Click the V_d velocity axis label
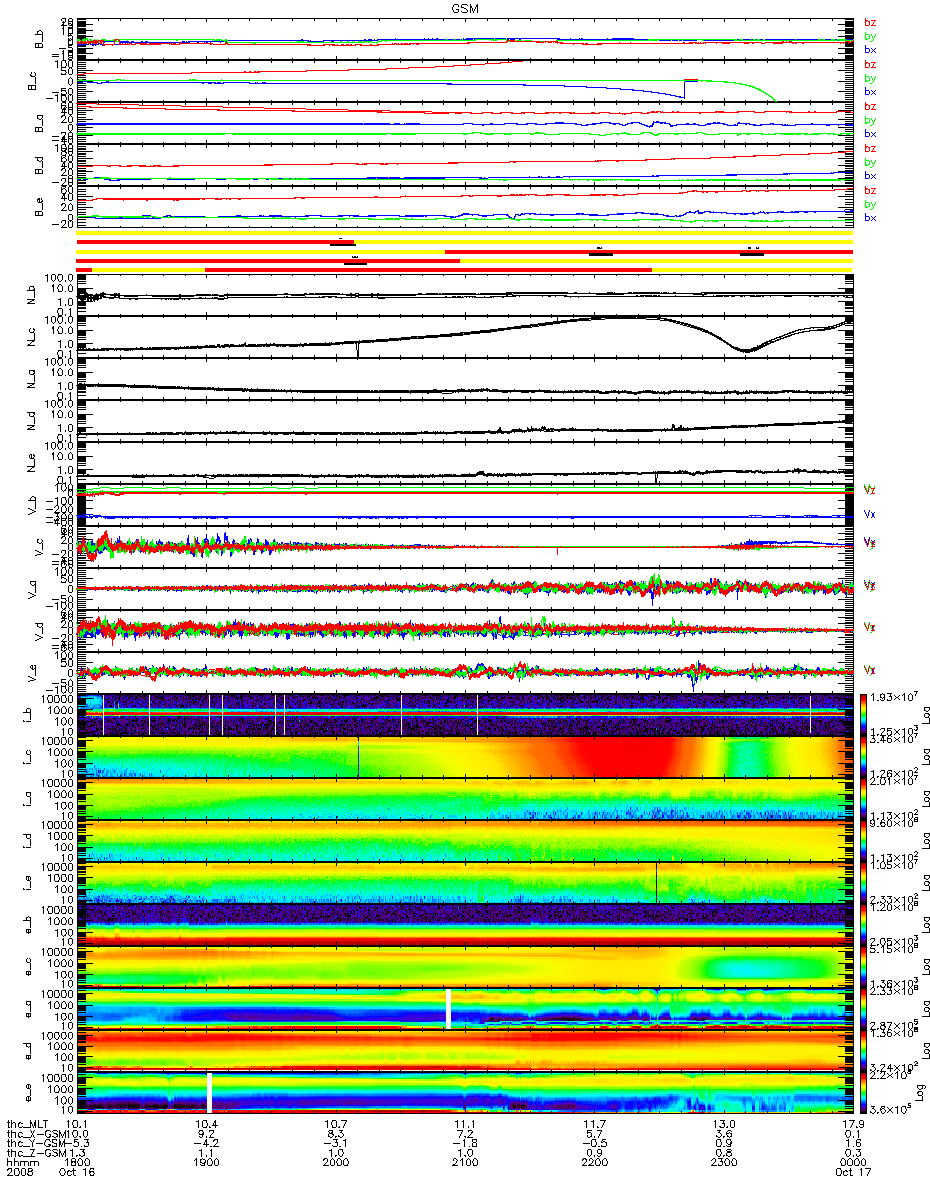The width and height of the screenshot is (930, 1200). (x=37, y=631)
